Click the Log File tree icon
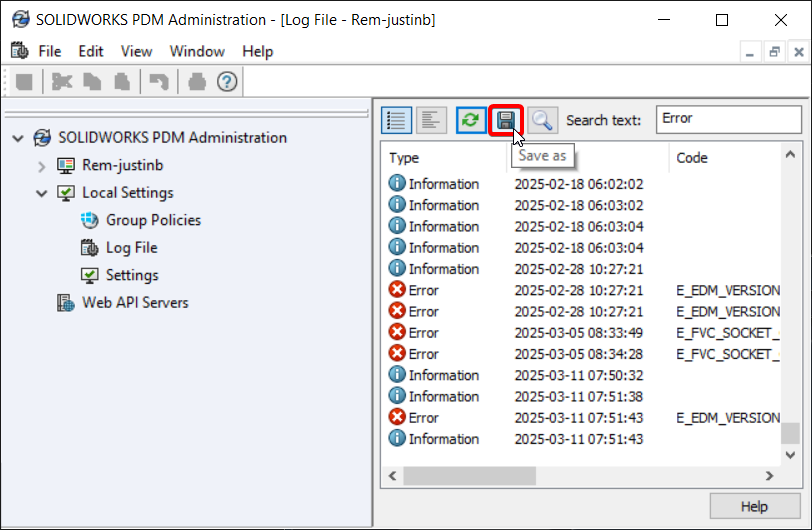 click(90, 248)
